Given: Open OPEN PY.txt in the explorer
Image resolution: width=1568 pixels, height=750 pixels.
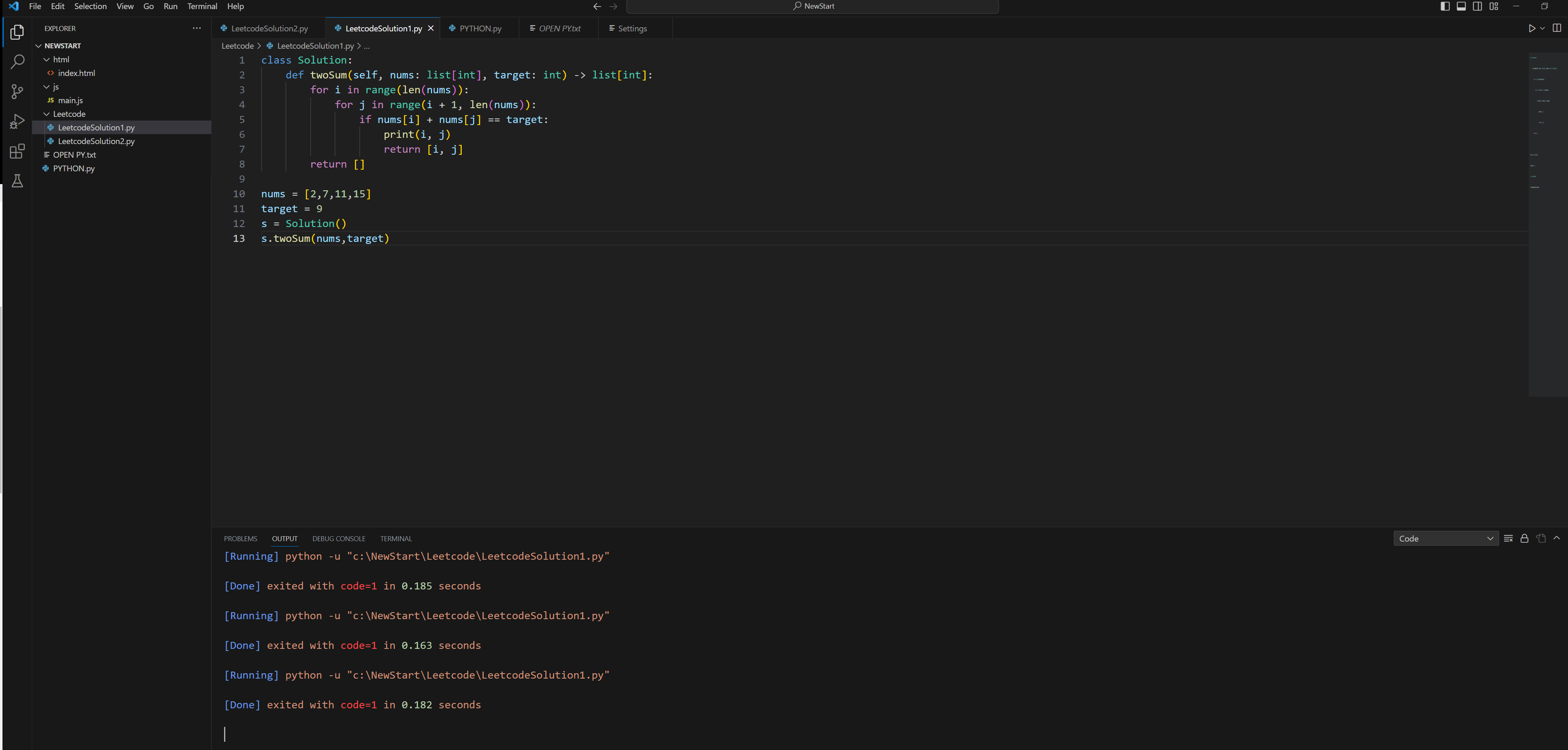Looking at the screenshot, I should (122, 155).
